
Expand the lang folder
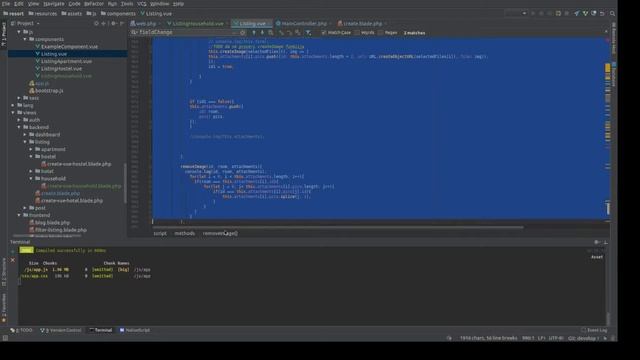(x=13, y=105)
